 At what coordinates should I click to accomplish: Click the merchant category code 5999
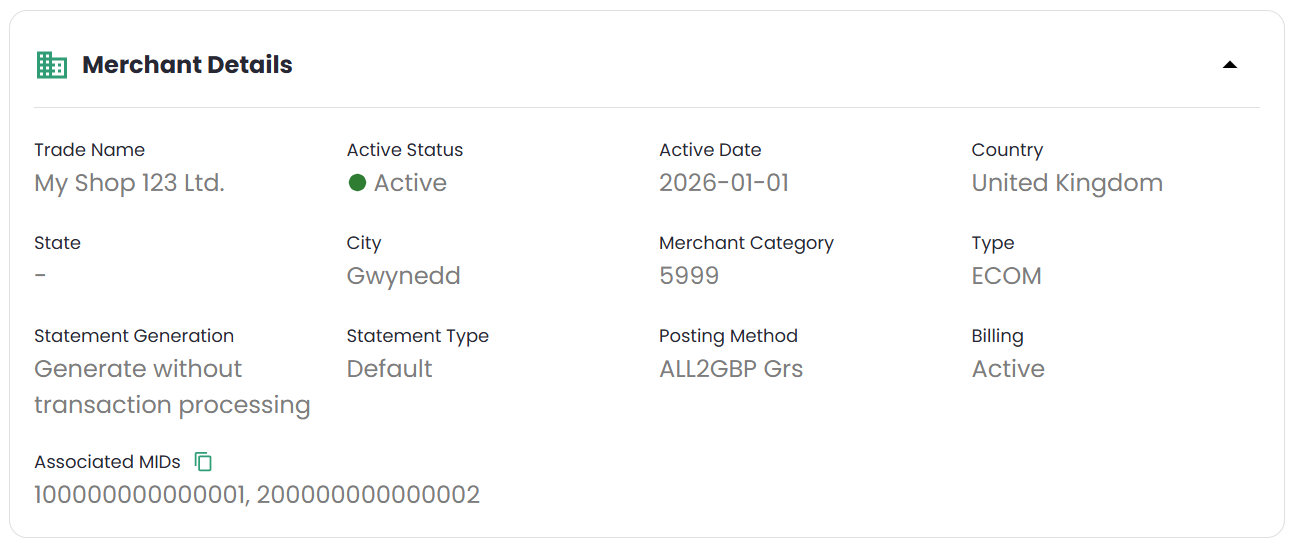pos(689,276)
